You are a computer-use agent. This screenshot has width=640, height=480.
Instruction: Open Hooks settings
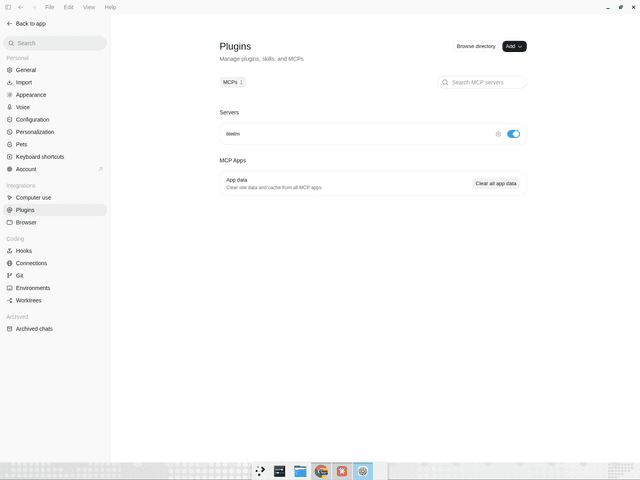[x=55, y=251]
